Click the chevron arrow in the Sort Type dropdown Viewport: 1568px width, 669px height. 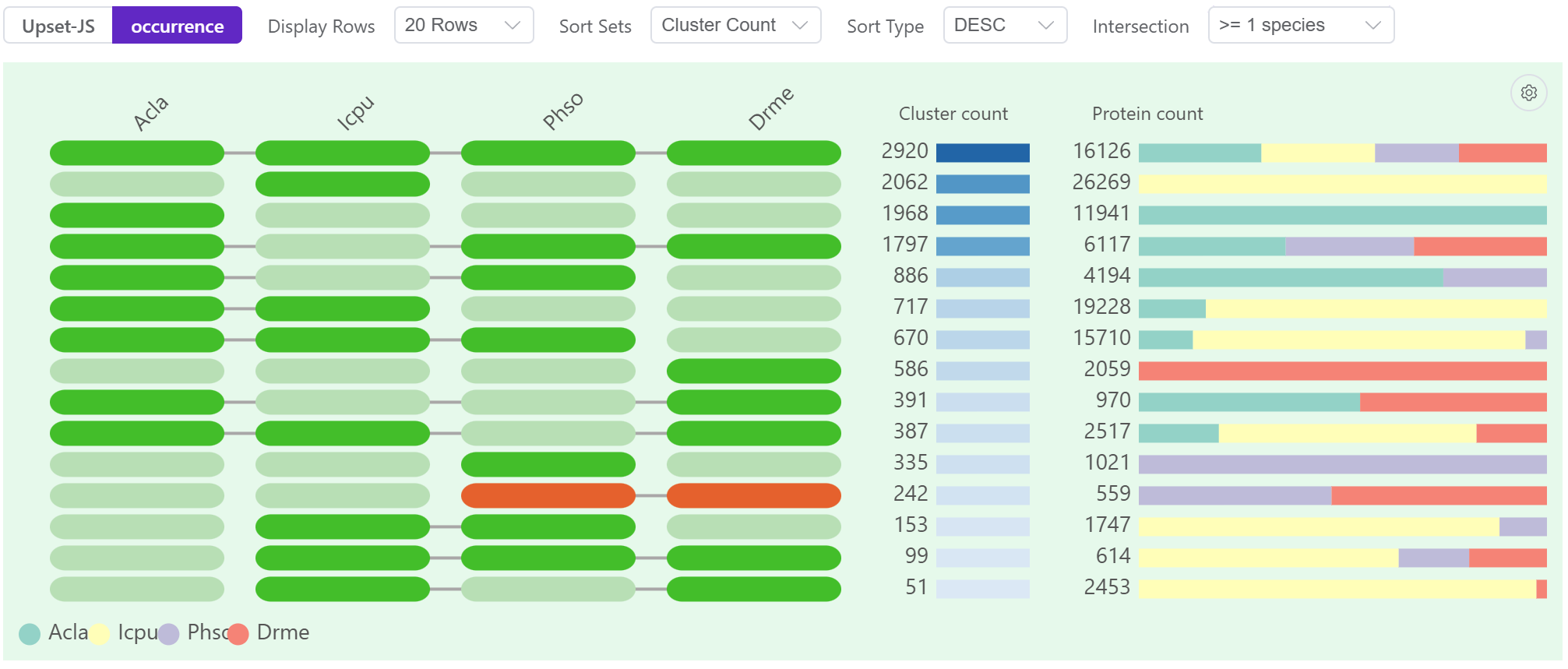(1046, 26)
